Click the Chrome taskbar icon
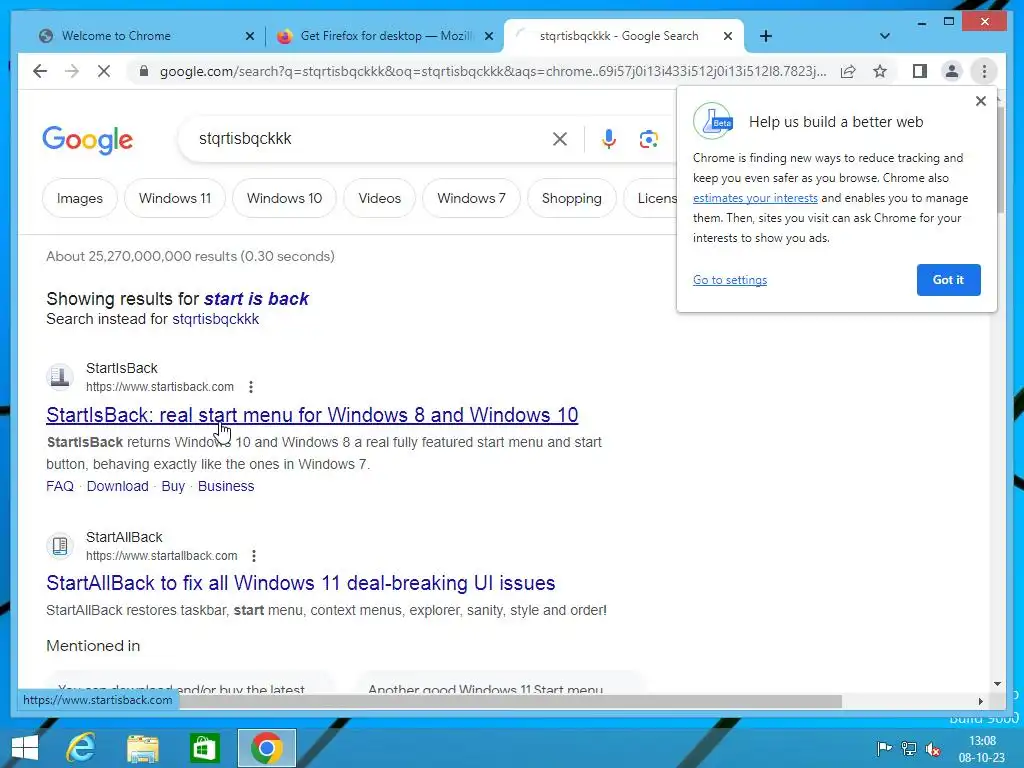The width and height of the screenshot is (1024, 768). (x=266, y=748)
